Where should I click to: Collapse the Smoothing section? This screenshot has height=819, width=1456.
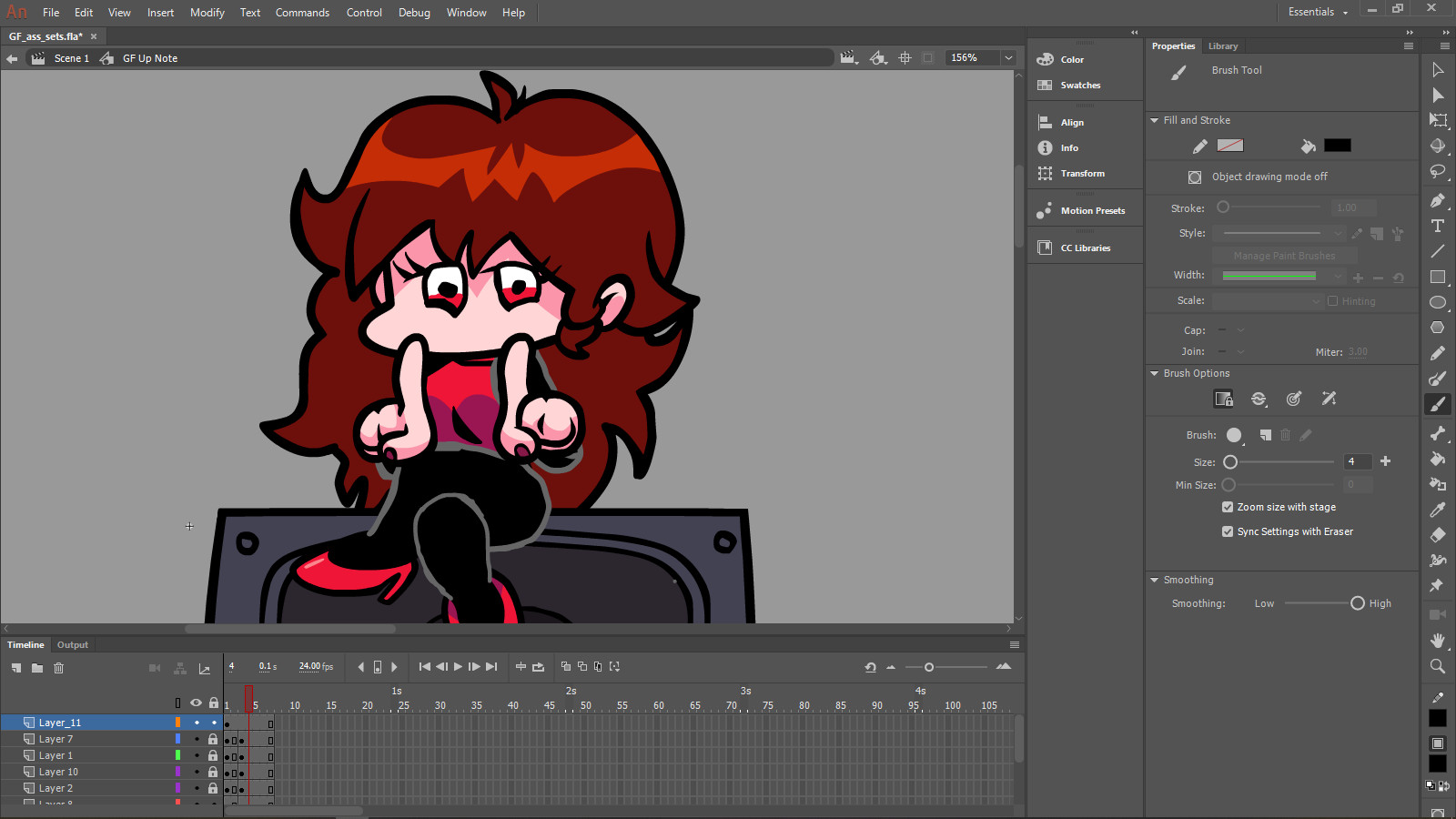coord(1155,580)
